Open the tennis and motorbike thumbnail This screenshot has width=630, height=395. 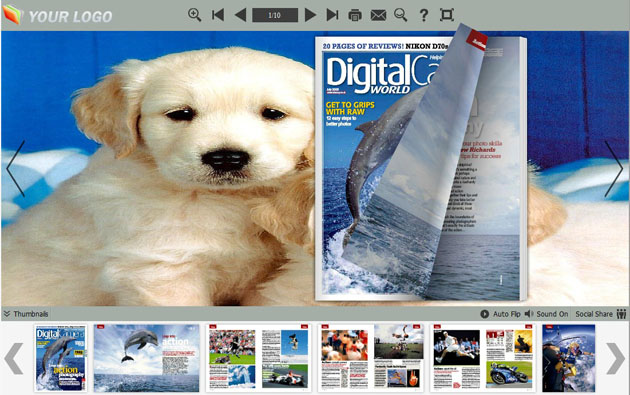(483, 358)
